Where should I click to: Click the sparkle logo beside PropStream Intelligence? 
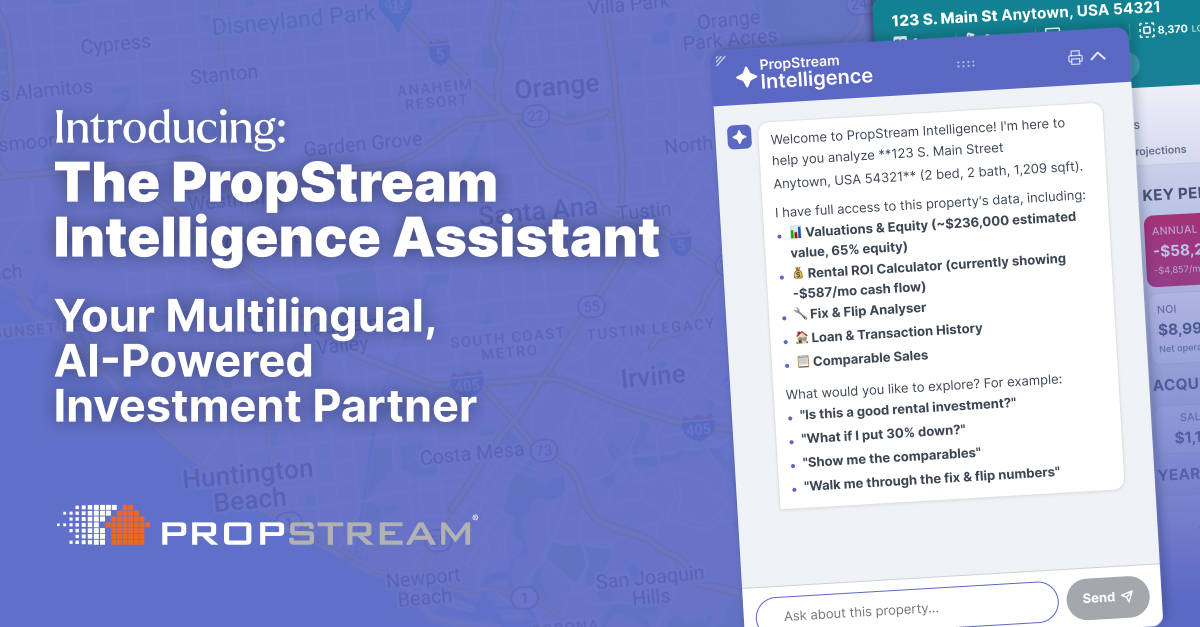point(746,77)
